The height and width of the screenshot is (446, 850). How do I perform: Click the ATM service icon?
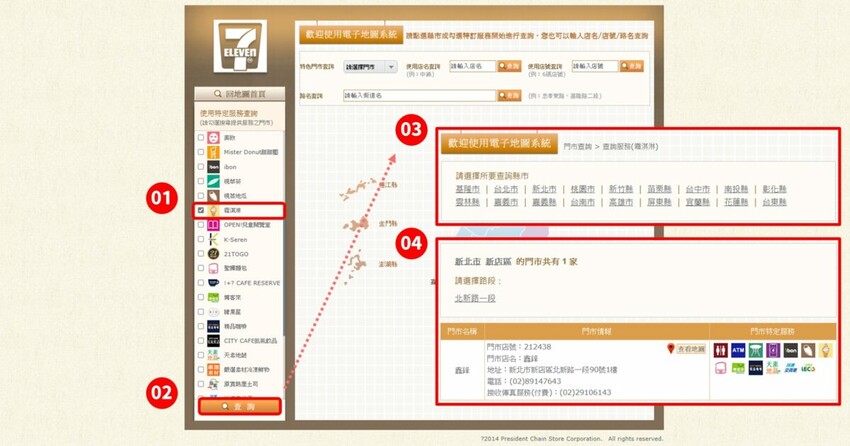738,350
